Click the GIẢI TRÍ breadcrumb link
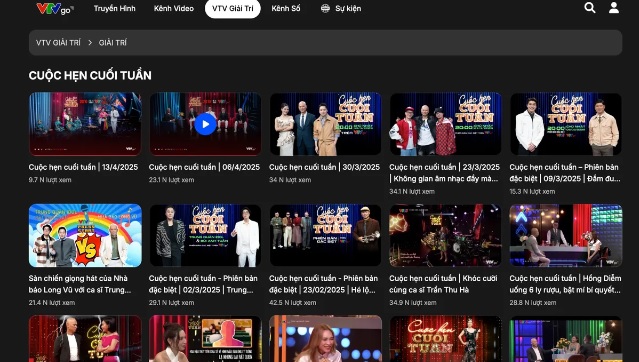Screen dimensions: 639x362 (x=113, y=42)
